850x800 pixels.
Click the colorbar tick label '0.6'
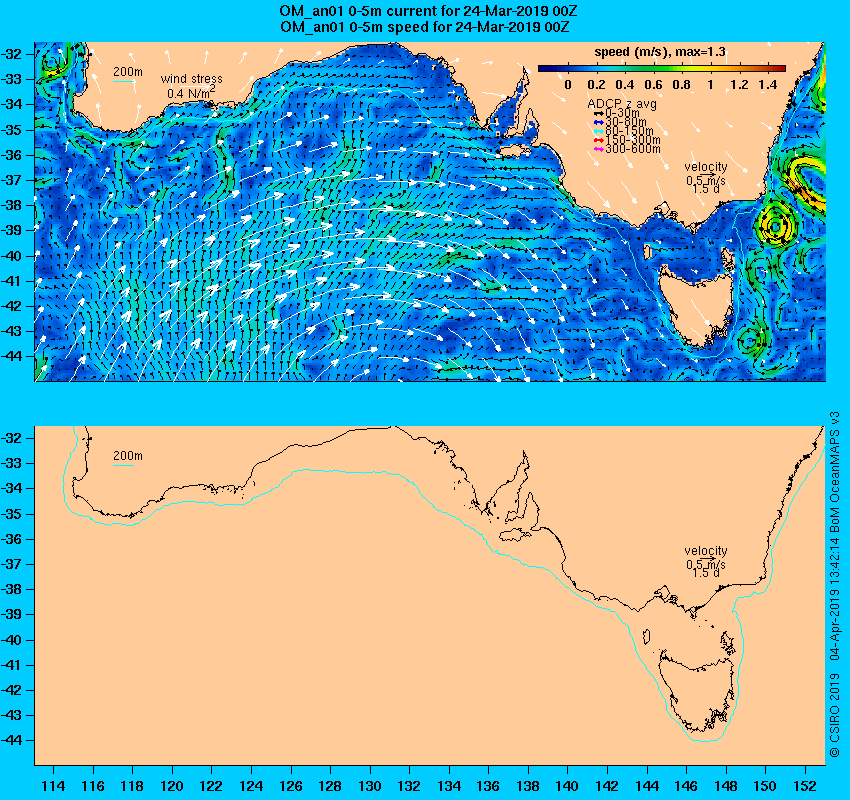653,85
